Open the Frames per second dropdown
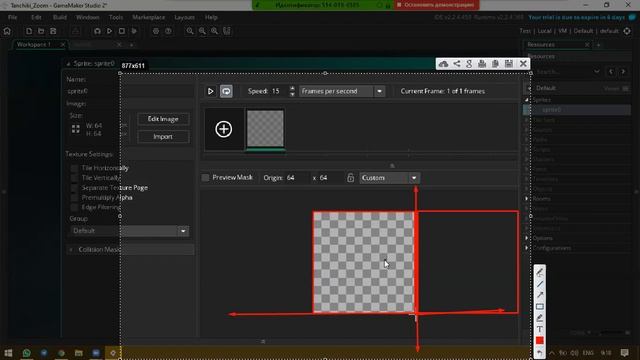Viewport: 640px width, 360px height. [x=342, y=91]
